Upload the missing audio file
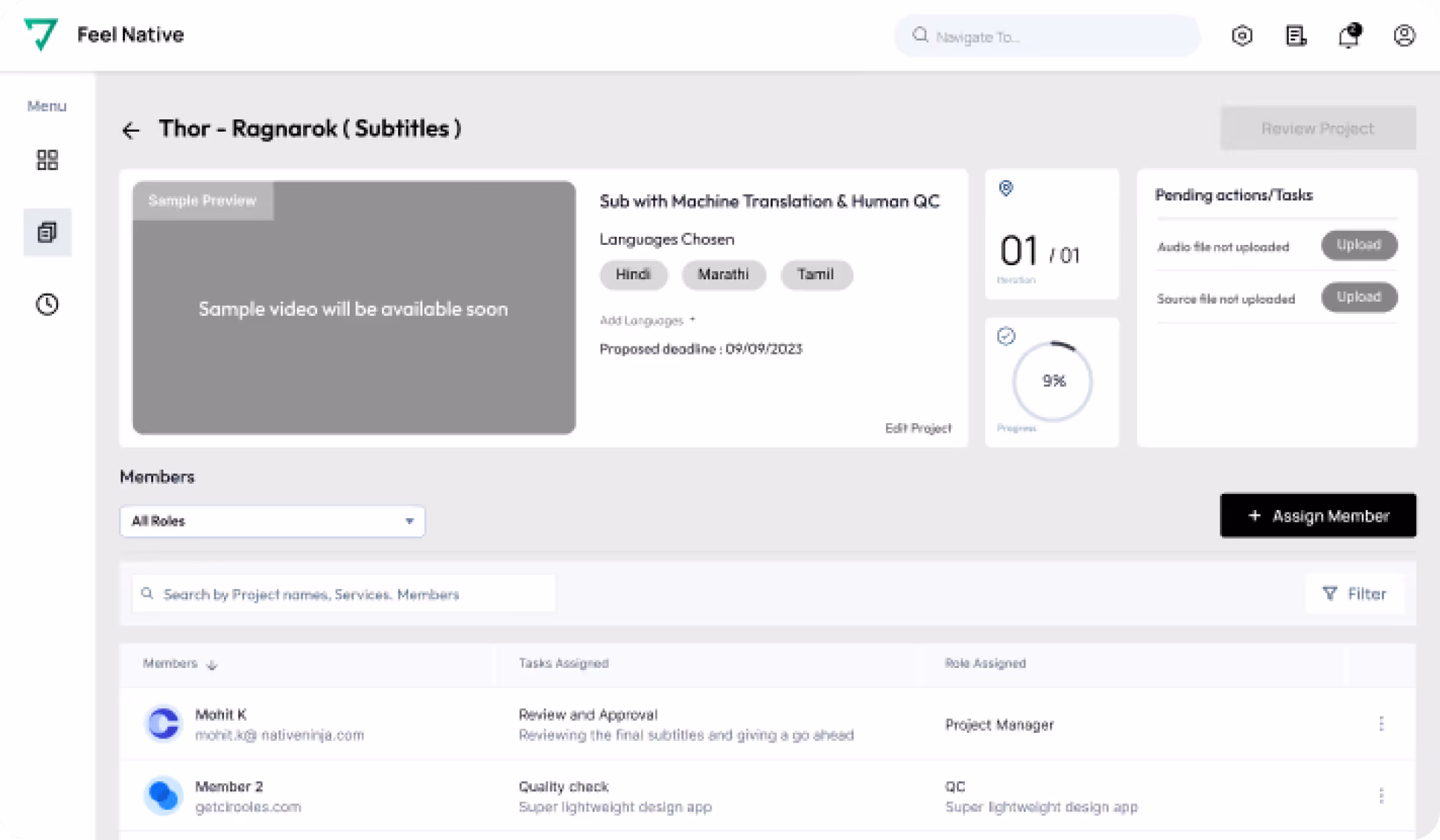This screenshot has width=1440, height=840. tap(1359, 245)
